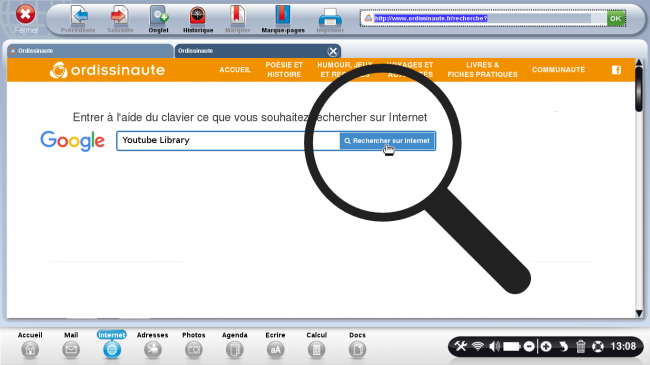Screen dimensions: 650x365
Task: Go forward with the Suivante arrow
Action: pyautogui.click(x=120, y=19)
